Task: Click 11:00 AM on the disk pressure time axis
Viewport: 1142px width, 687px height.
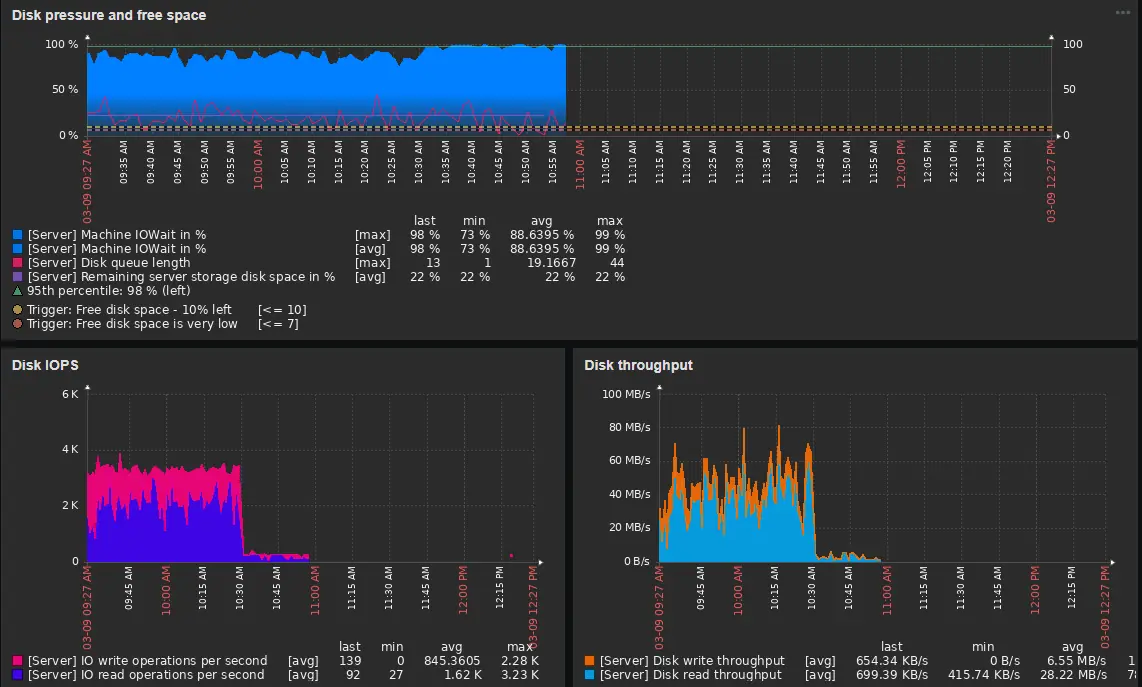Action: pos(580,166)
